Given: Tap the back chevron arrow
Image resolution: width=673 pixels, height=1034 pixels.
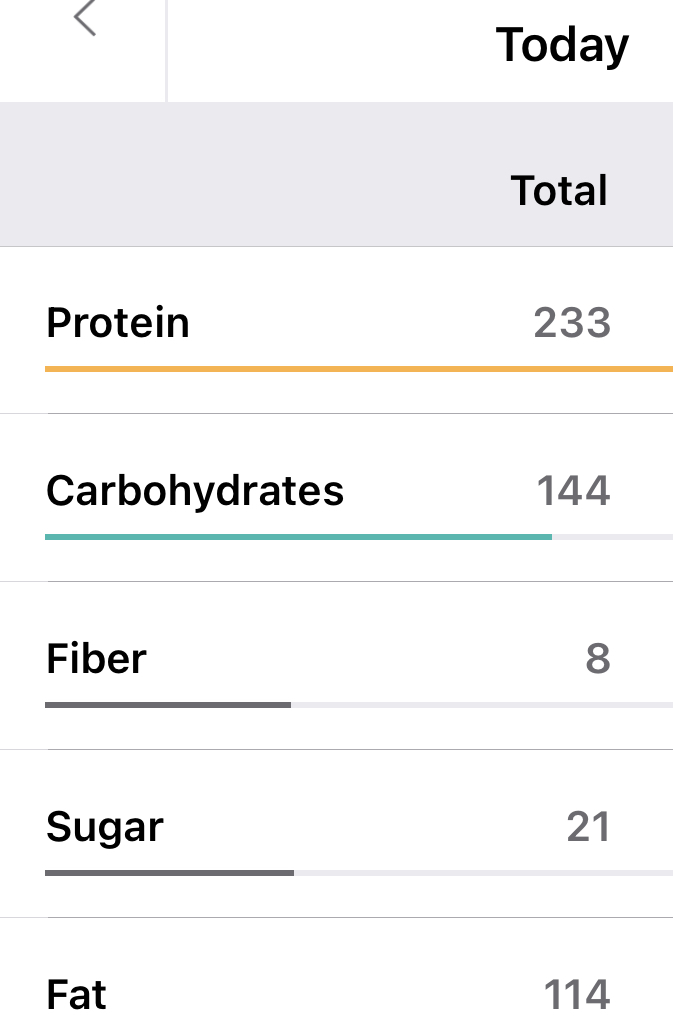Looking at the screenshot, I should tap(85, 18).
